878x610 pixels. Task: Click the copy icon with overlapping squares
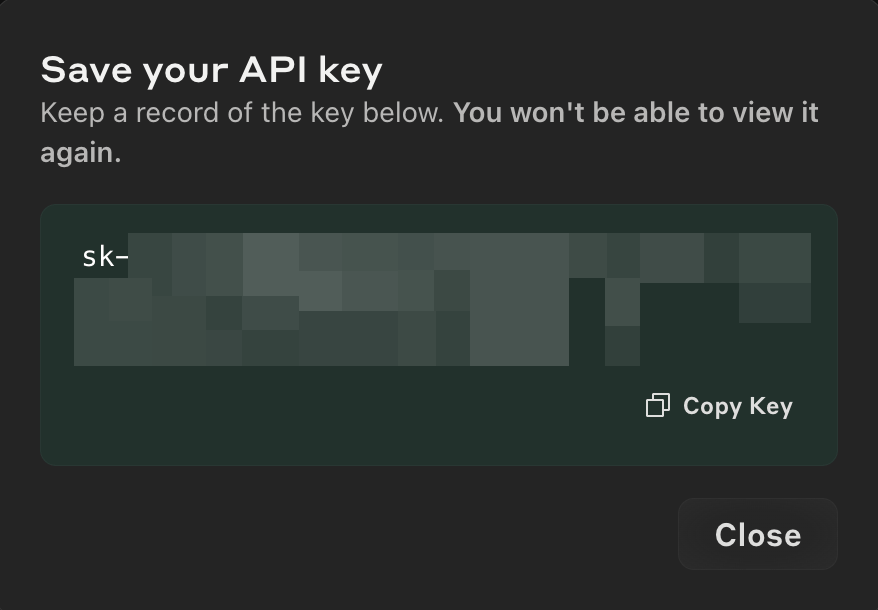tap(657, 405)
